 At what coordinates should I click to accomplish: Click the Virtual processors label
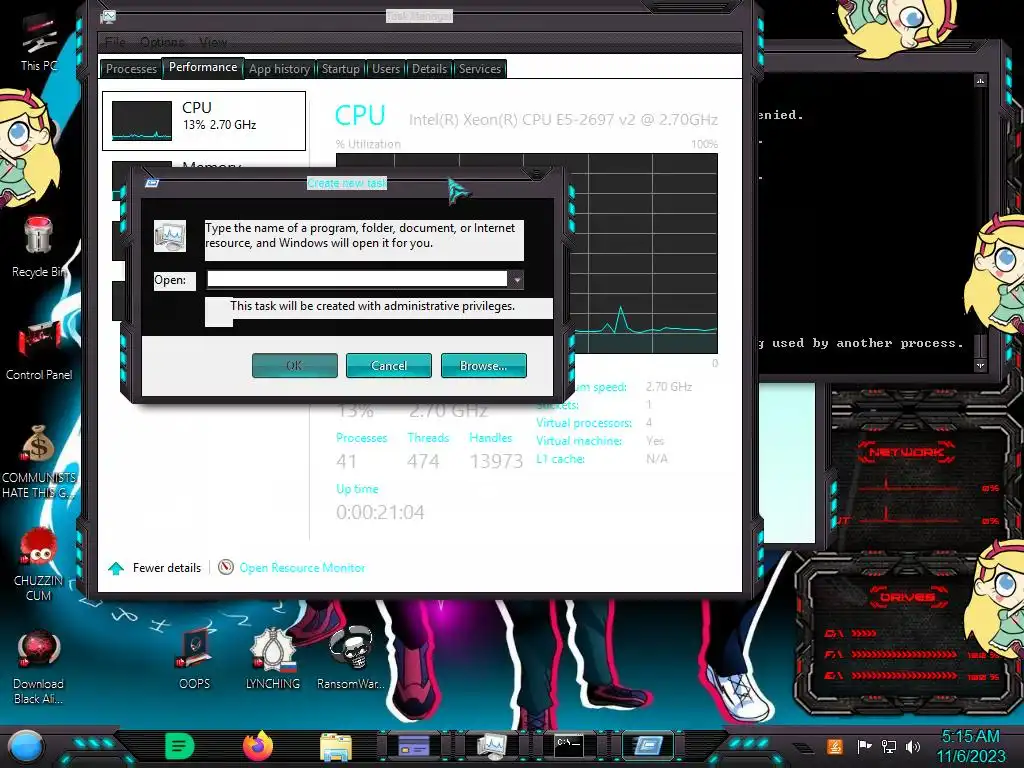point(584,423)
